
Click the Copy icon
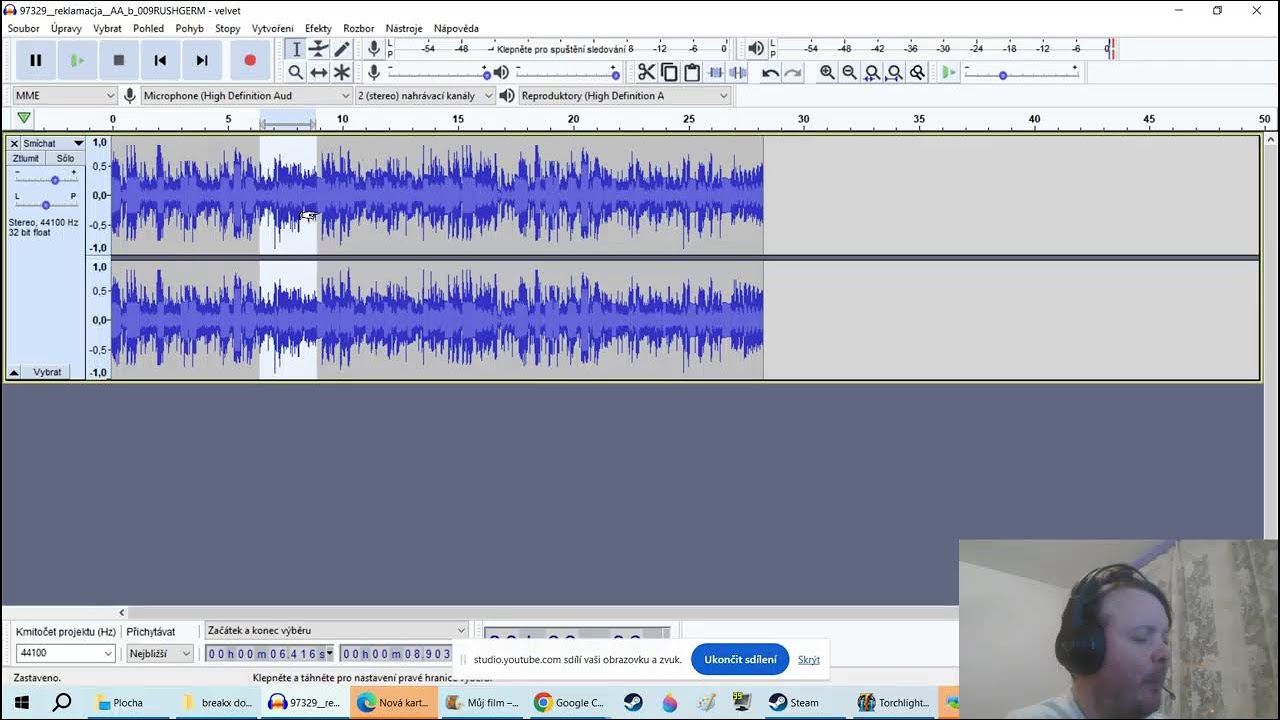[x=669, y=72]
